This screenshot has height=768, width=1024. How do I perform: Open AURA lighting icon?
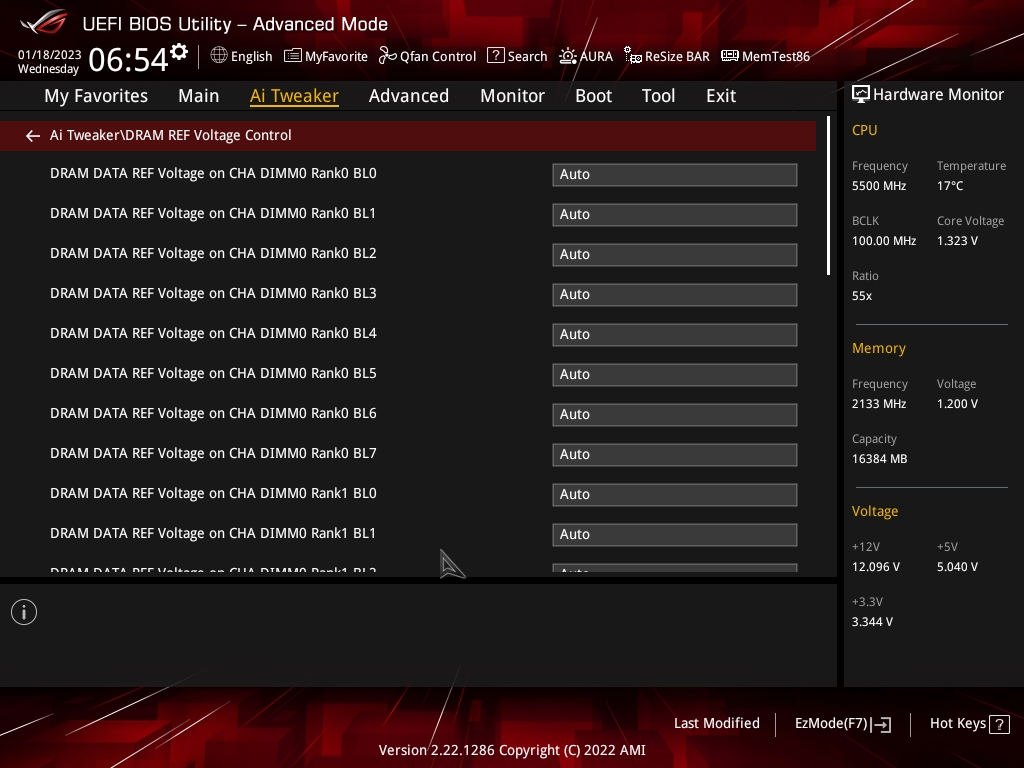pos(568,56)
